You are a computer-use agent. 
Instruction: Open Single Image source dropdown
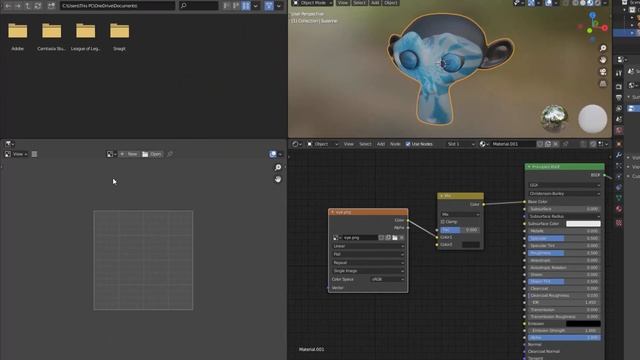(368, 271)
